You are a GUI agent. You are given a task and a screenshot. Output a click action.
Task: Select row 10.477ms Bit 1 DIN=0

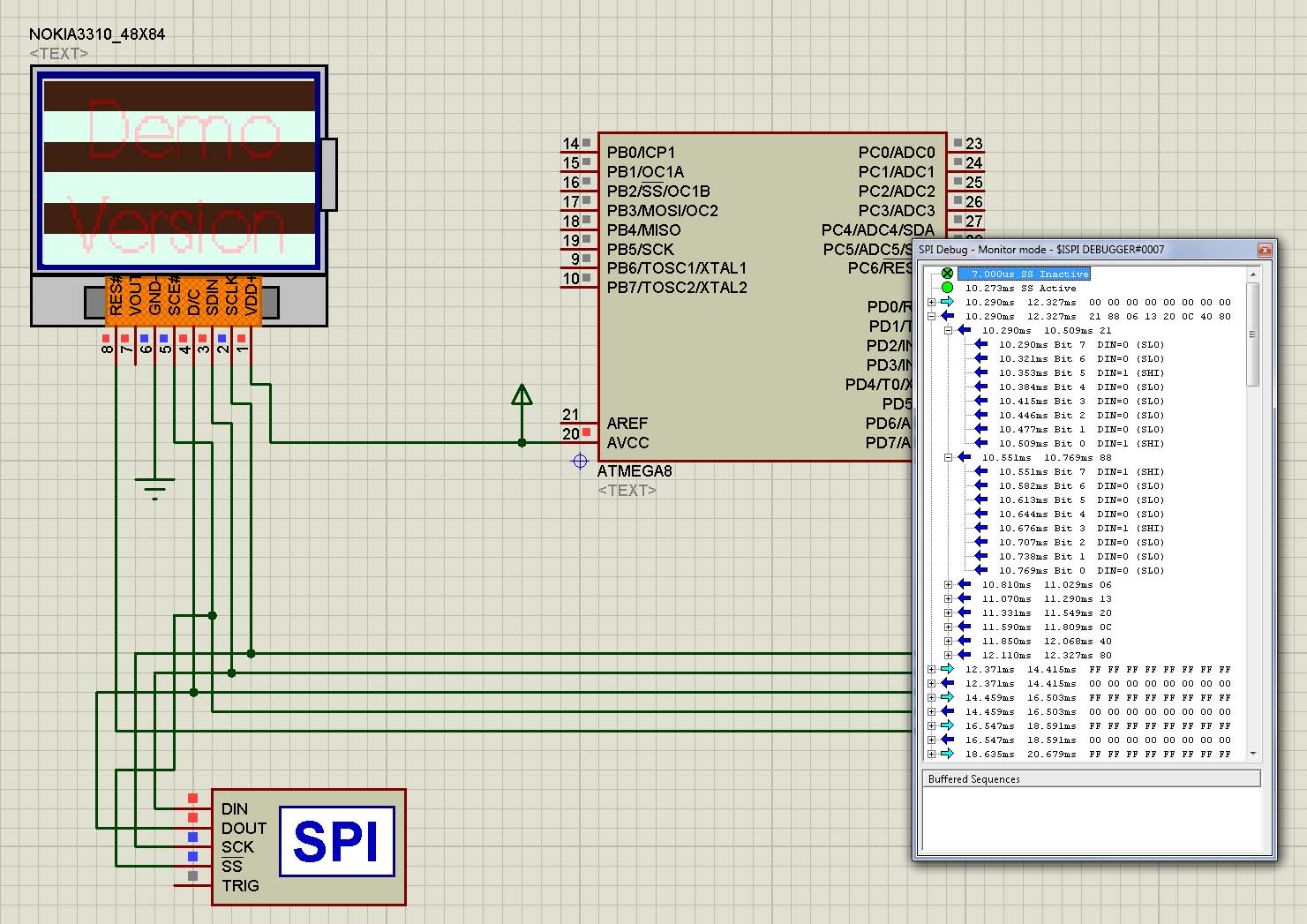click(1081, 429)
